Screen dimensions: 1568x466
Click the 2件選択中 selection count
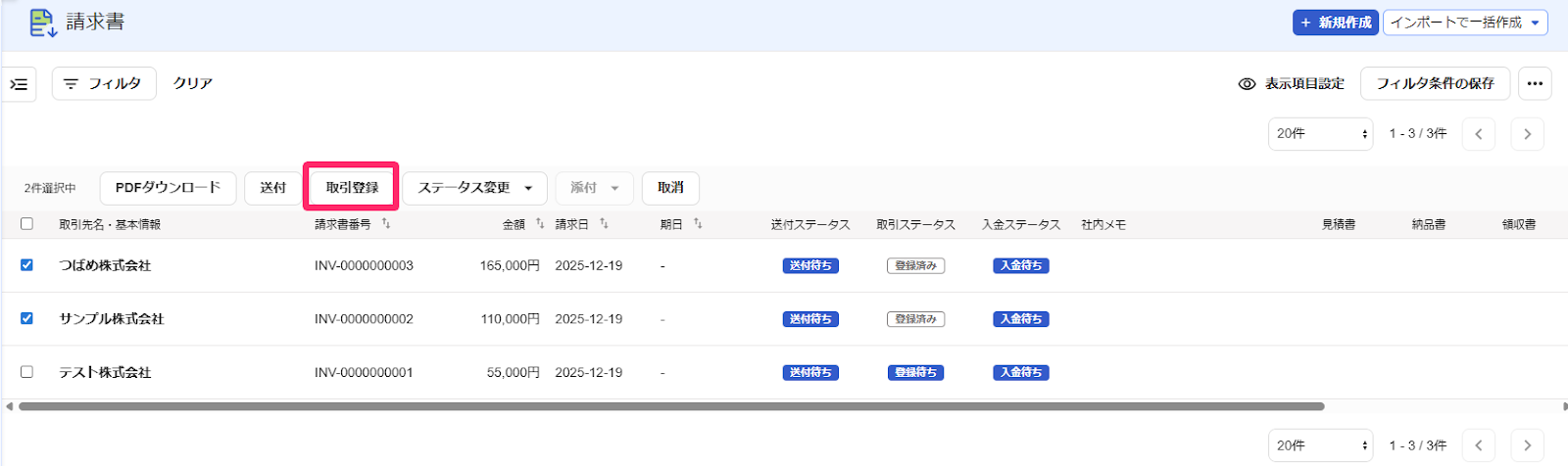coord(50,188)
